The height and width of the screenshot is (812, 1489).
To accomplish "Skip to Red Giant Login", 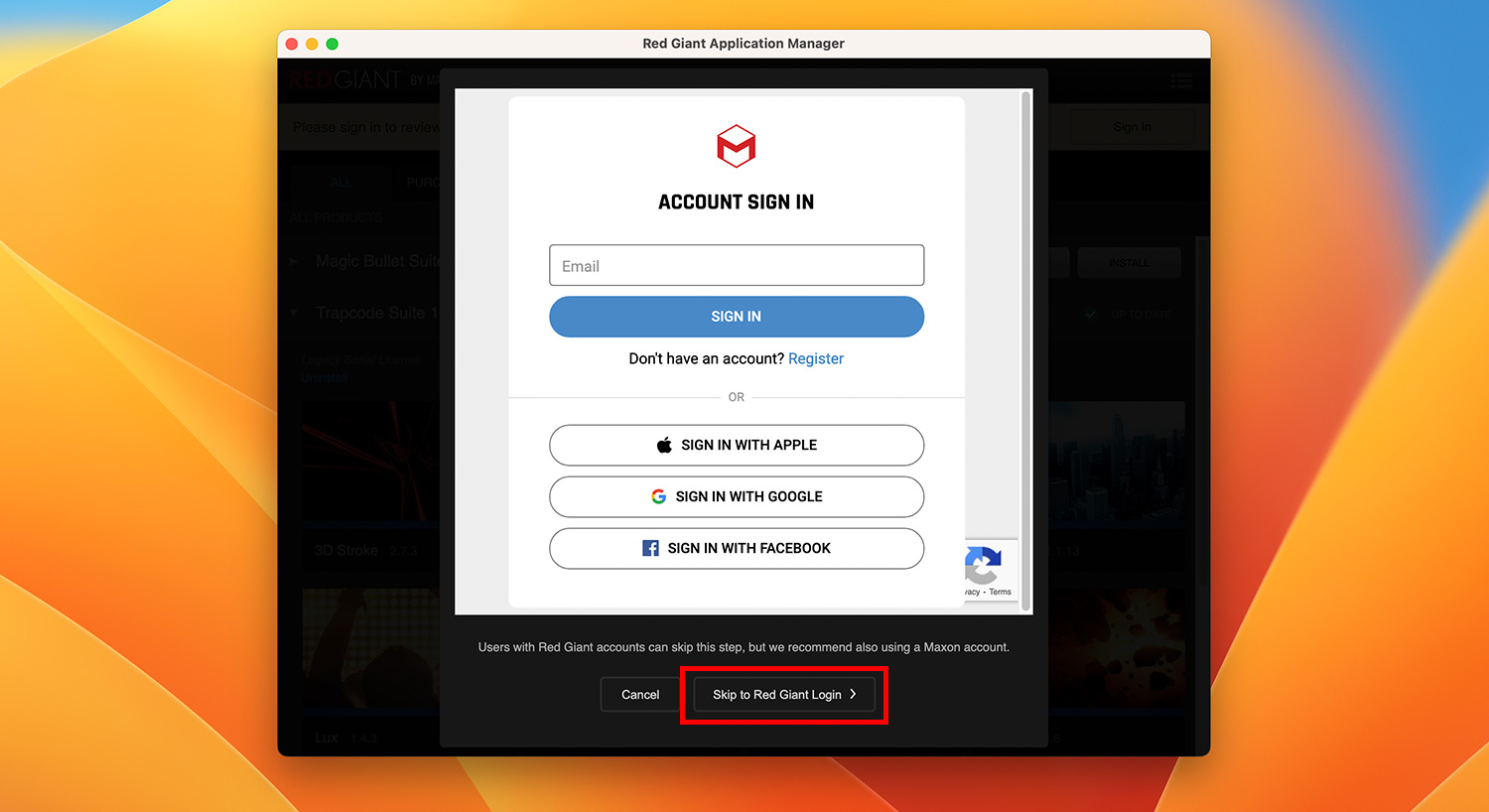I will point(783,695).
